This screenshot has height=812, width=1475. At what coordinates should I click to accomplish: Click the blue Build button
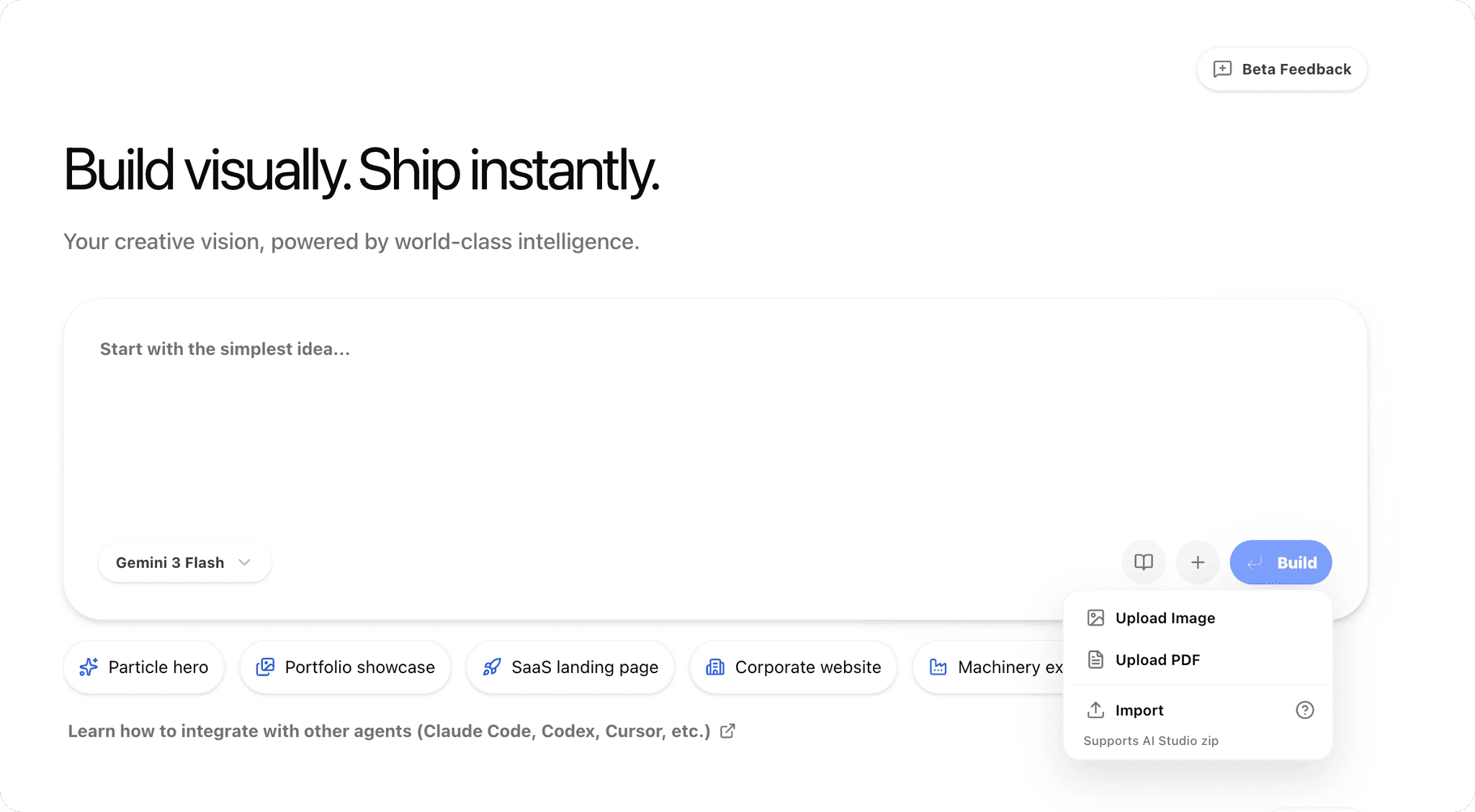coord(1281,562)
